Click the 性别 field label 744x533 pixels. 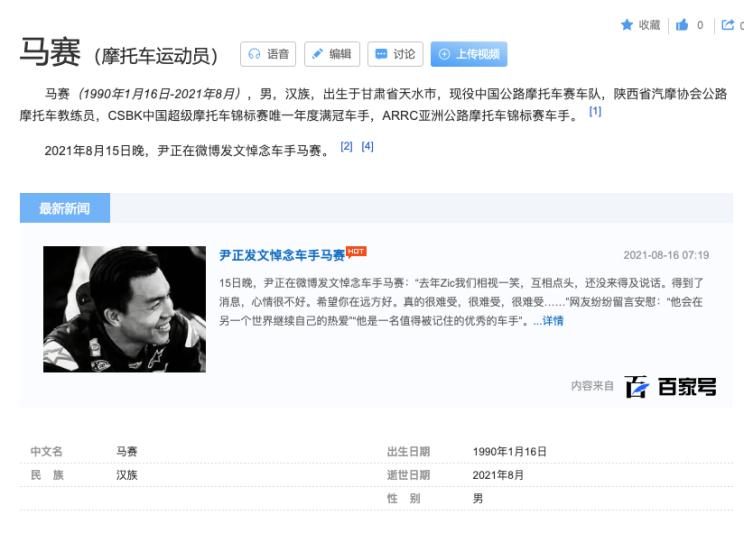coord(403,498)
